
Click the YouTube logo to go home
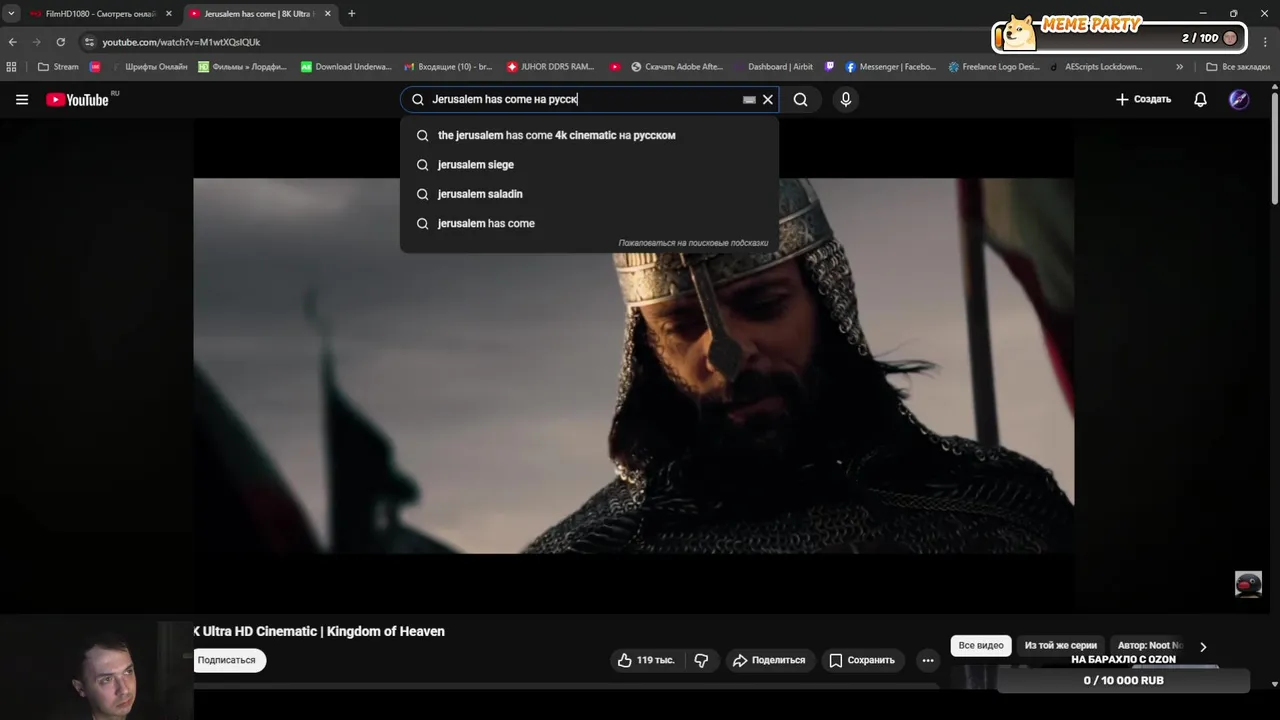click(78, 99)
